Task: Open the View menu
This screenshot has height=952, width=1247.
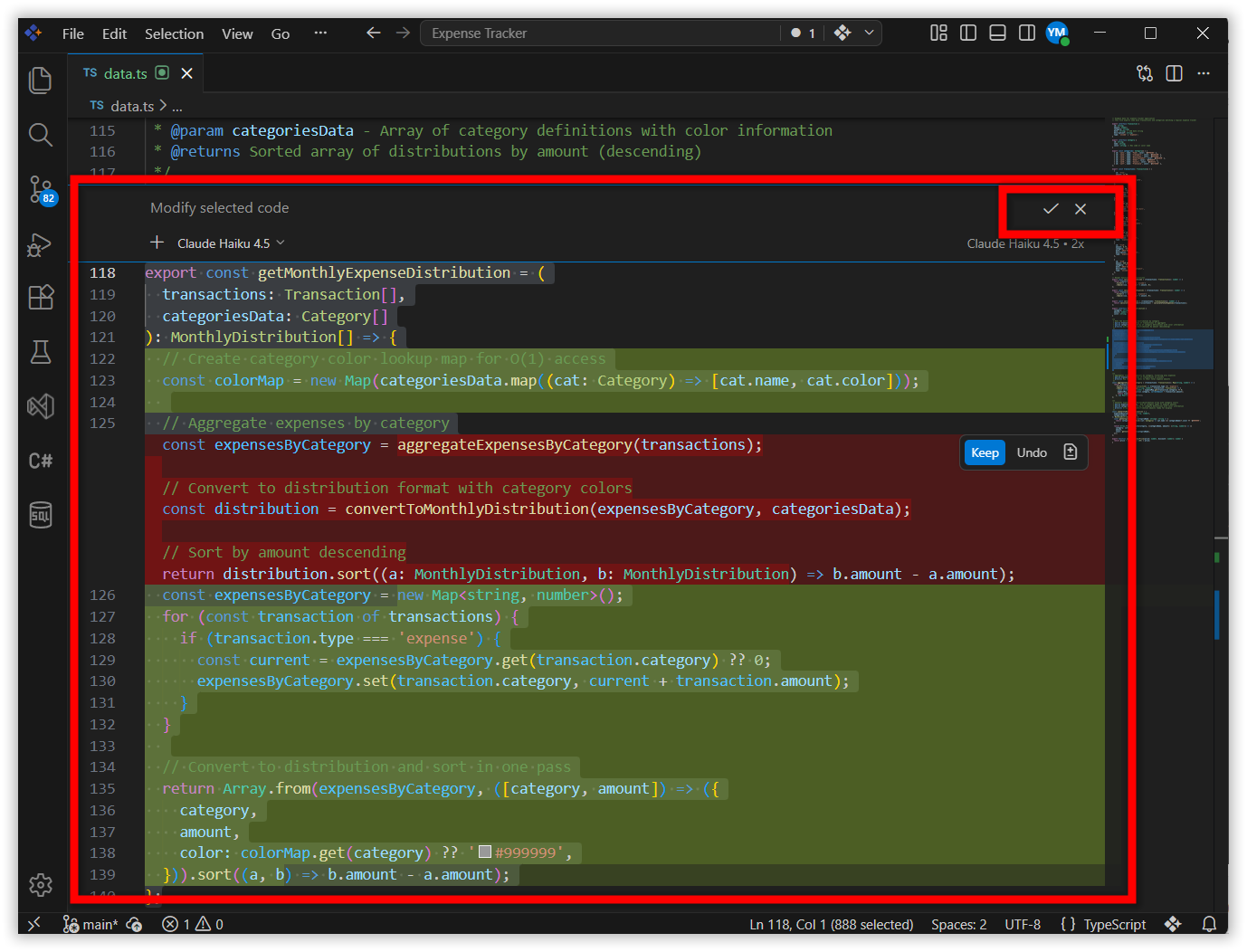Action: click(x=237, y=33)
